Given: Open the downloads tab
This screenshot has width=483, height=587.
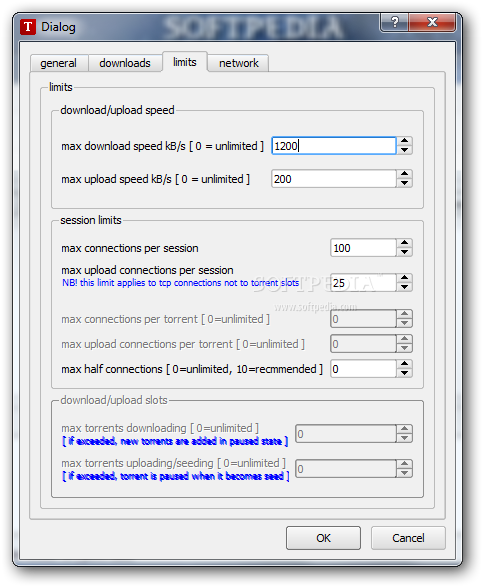Looking at the screenshot, I should (x=125, y=63).
